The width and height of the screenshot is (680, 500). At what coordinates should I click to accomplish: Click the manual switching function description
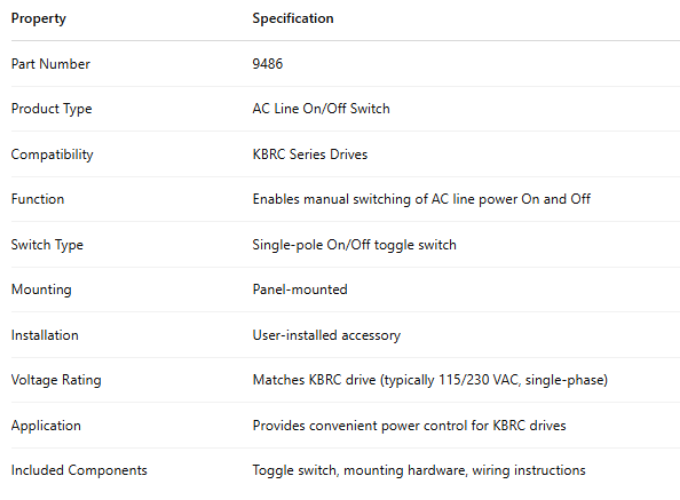421,199
